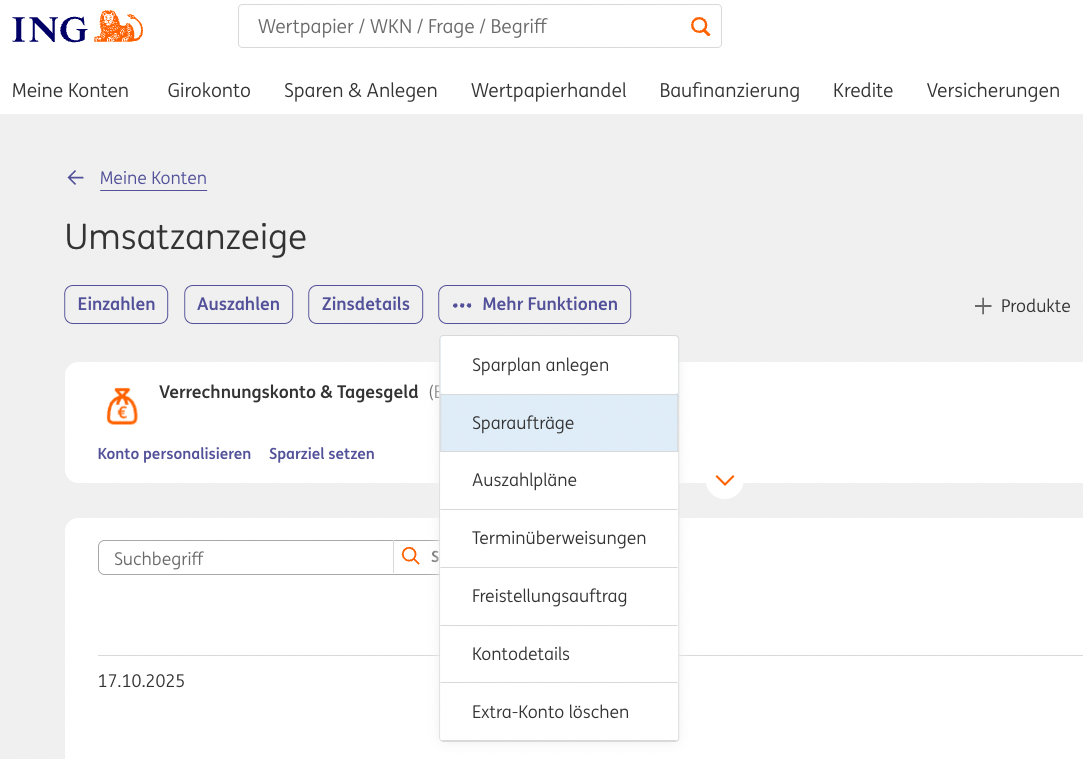Click the money bag account icon
This screenshot has height=759, width=1083.
[x=122, y=406]
